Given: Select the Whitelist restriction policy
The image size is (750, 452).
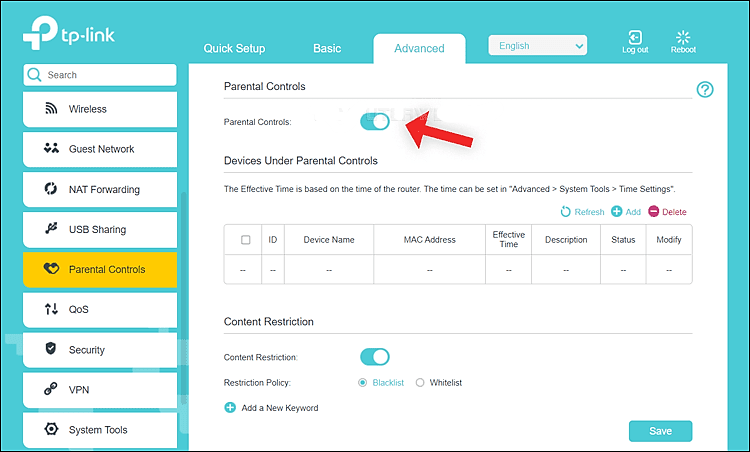Looking at the screenshot, I should point(420,383).
